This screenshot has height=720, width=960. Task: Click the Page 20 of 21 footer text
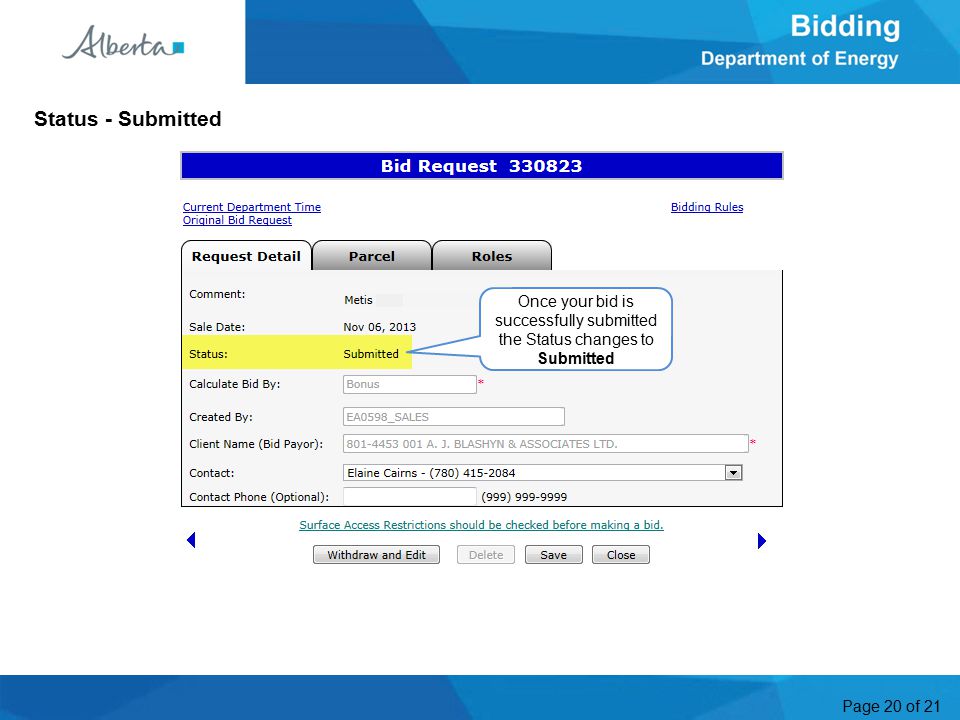click(891, 706)
